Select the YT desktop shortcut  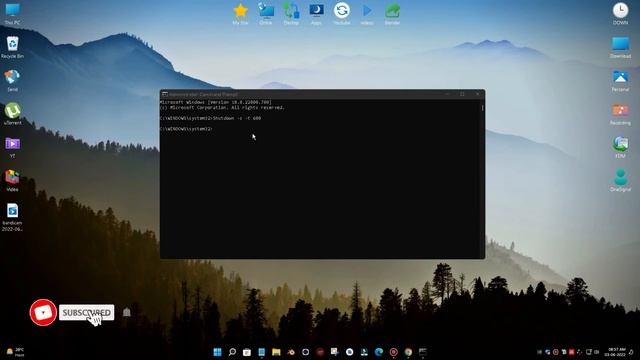pos(12,147)
